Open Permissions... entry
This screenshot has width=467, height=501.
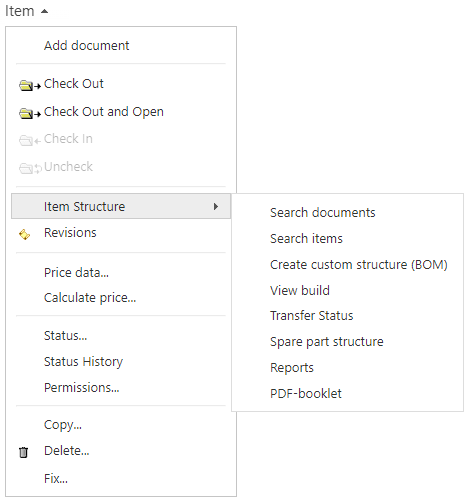click(x=81, y=388)
